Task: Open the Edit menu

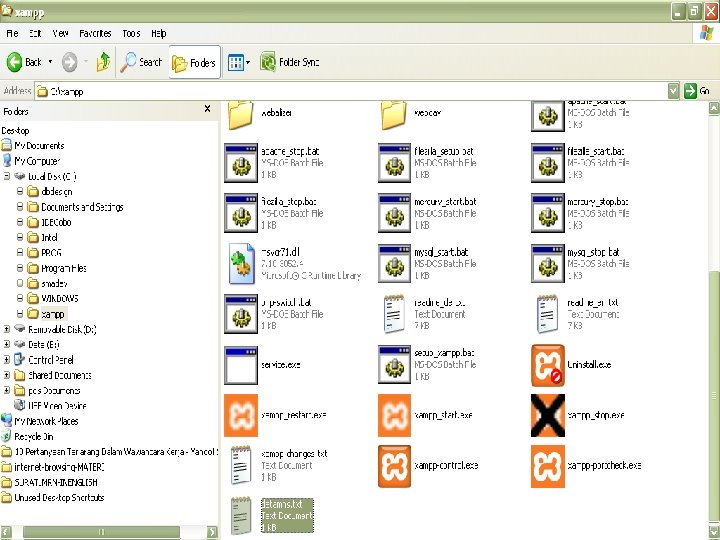Action: click(x=35, y=33)
